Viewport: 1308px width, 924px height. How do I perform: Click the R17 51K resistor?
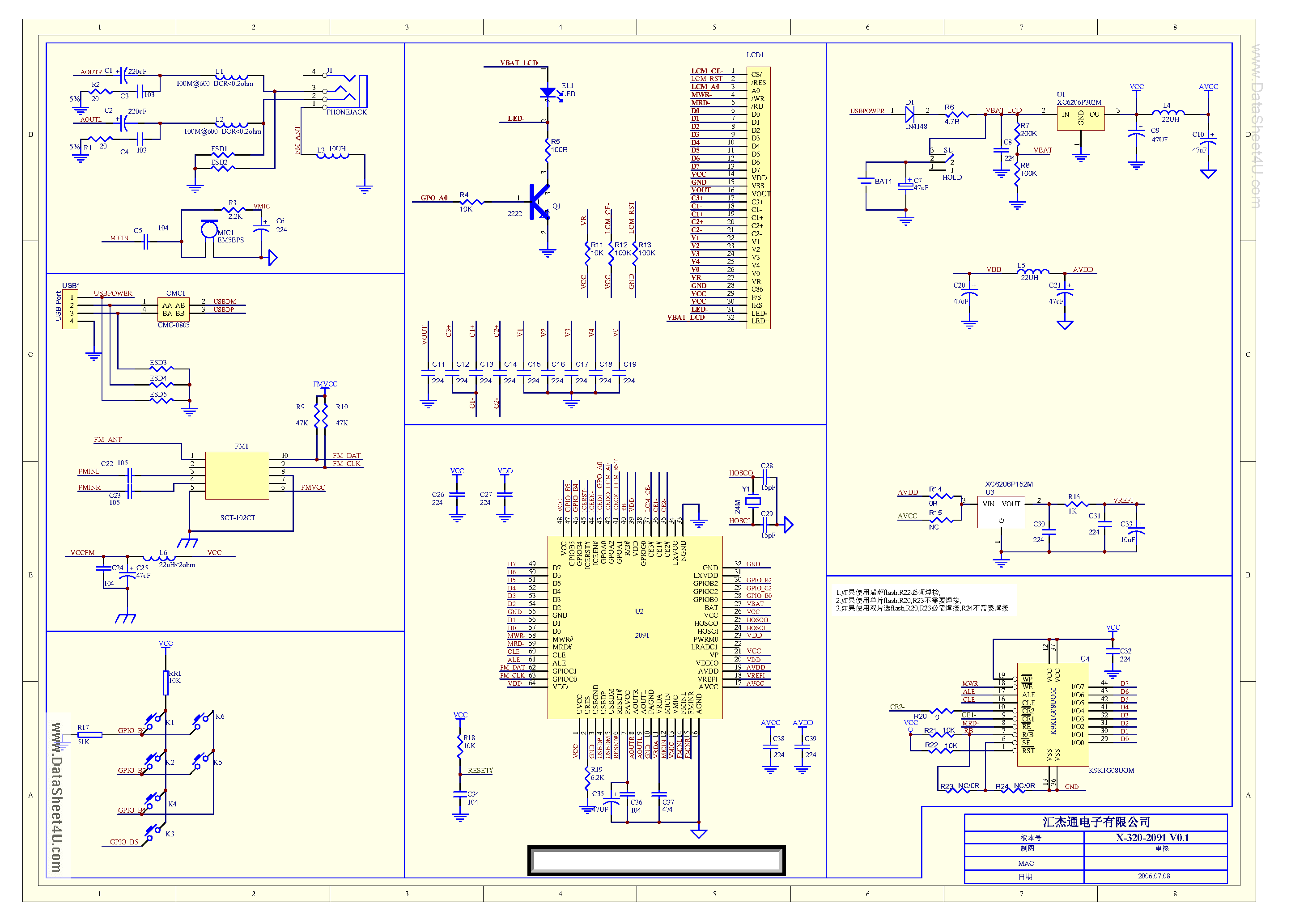coord(89,735)
